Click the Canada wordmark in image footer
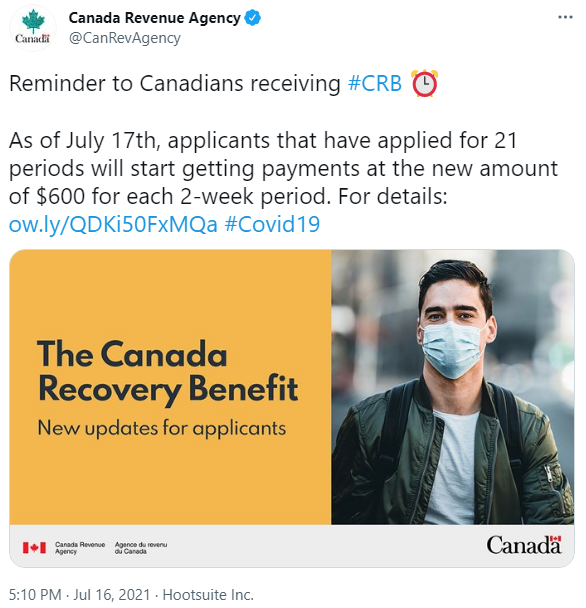Screen dimensions: 586x608 [x=524, y=544]
